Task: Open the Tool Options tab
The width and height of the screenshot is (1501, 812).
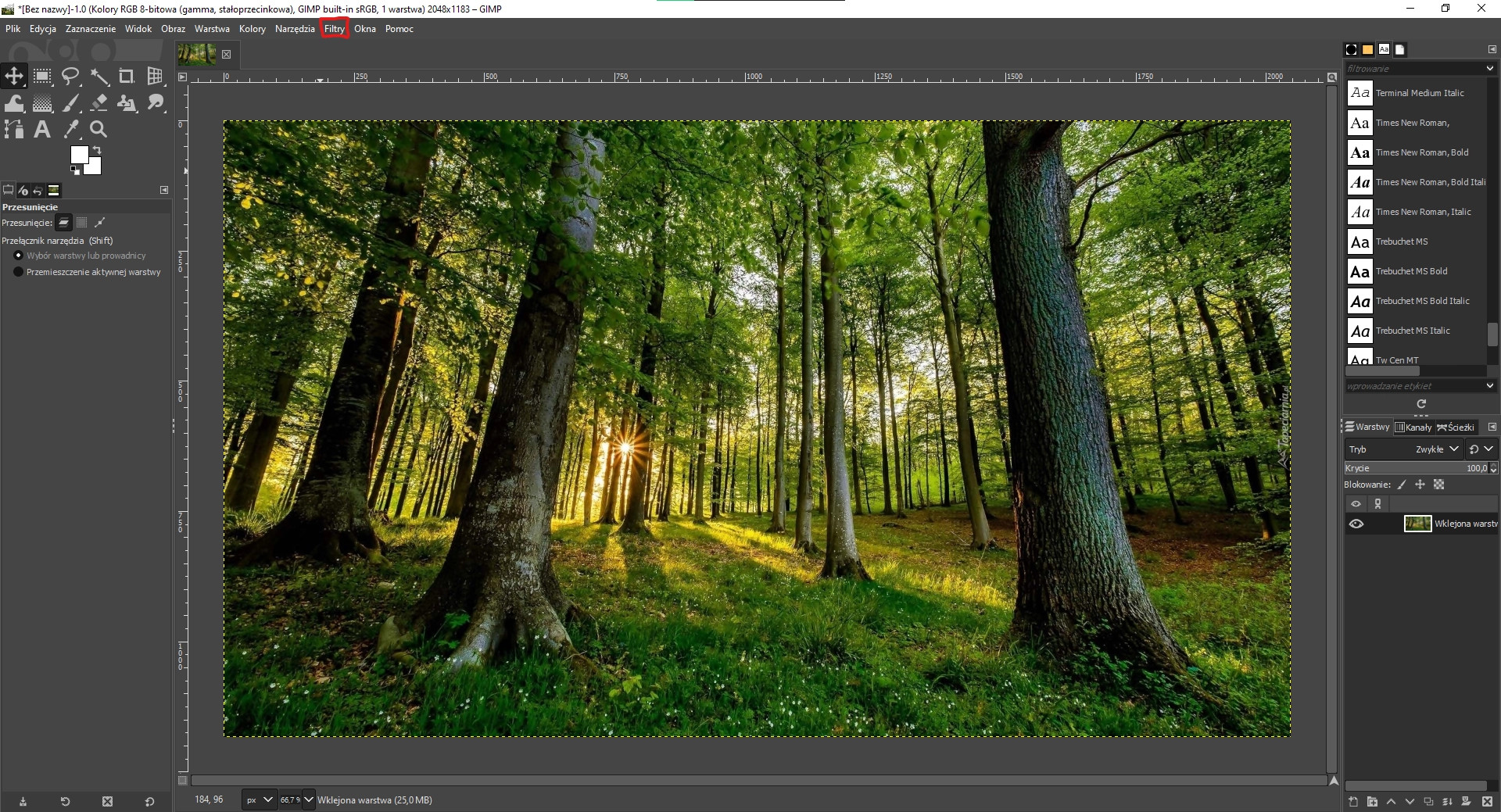Action: 8,190
